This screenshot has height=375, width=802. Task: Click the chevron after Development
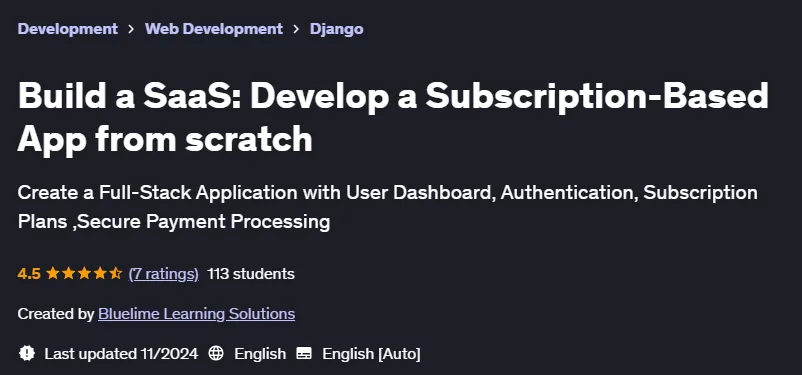pos(131,29)
